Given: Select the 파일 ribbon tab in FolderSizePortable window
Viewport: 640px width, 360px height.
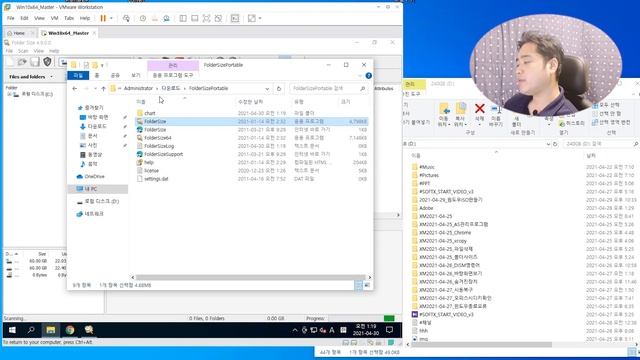Looking at the screenshot, I should 78,76.
